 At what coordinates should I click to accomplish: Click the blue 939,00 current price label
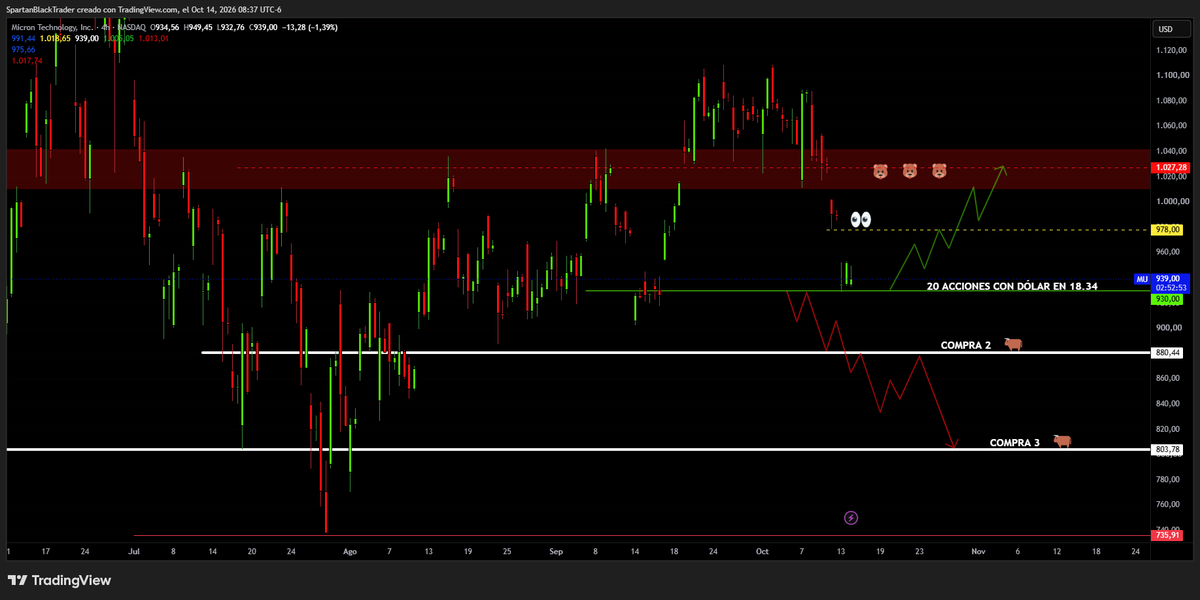pyautogui.click(x=1168, y=278)
